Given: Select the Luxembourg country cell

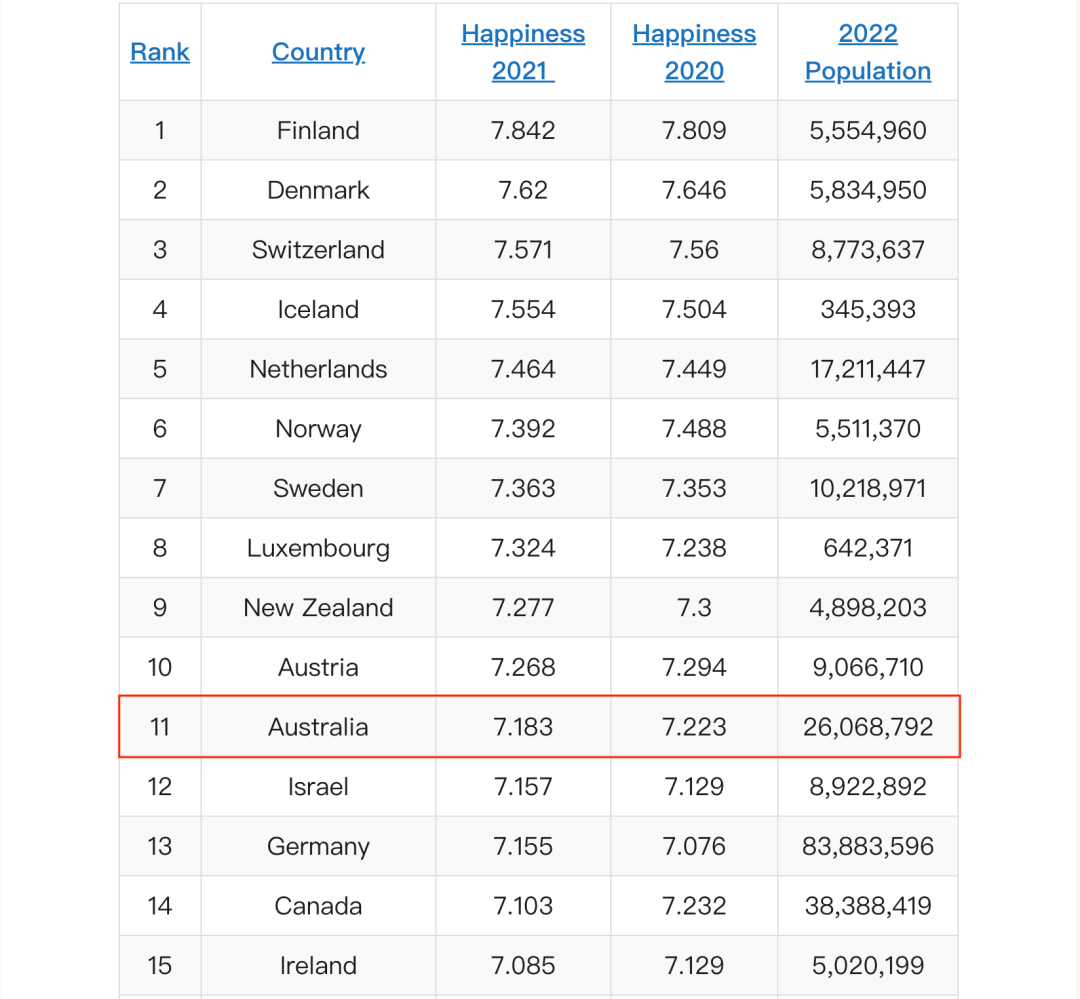Looking at the screenshot, I should [x=318, y=548].
